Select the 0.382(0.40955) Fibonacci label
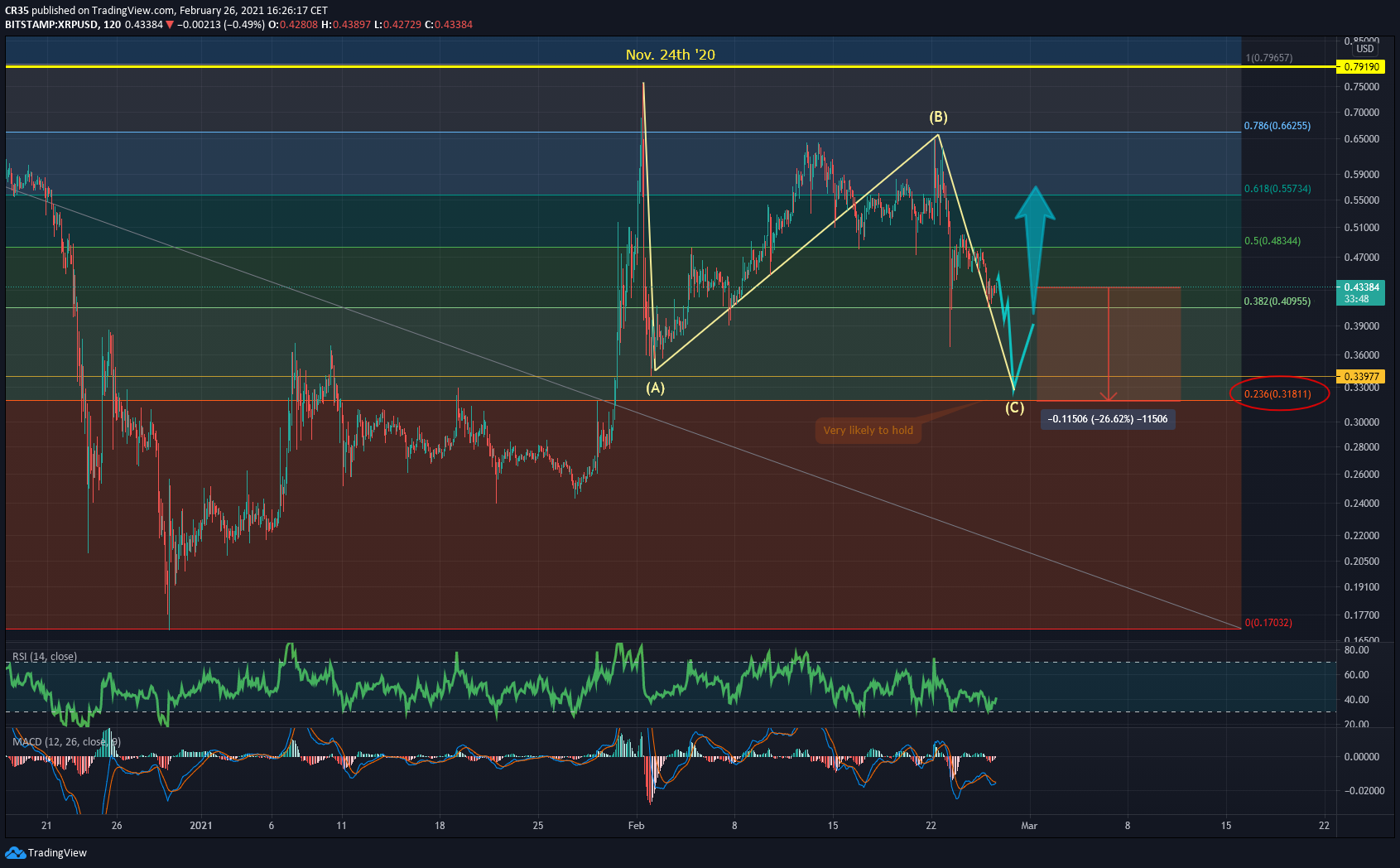1400x868 pixels. click(x=1277, y=301)
